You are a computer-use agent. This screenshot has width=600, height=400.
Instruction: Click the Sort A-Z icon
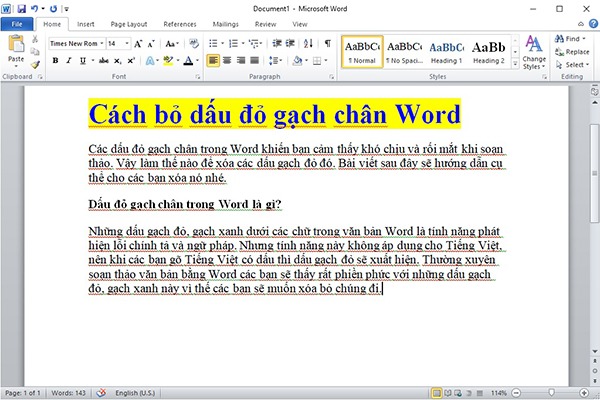308,44
